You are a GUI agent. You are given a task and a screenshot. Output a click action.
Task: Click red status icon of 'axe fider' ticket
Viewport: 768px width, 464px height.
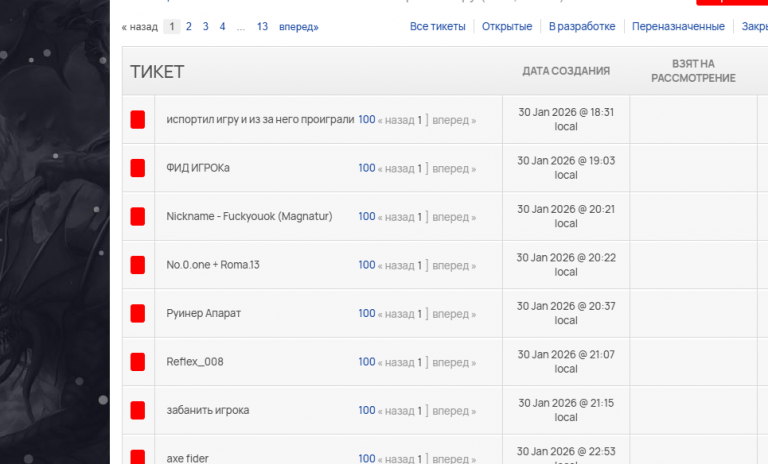[138, 457]
